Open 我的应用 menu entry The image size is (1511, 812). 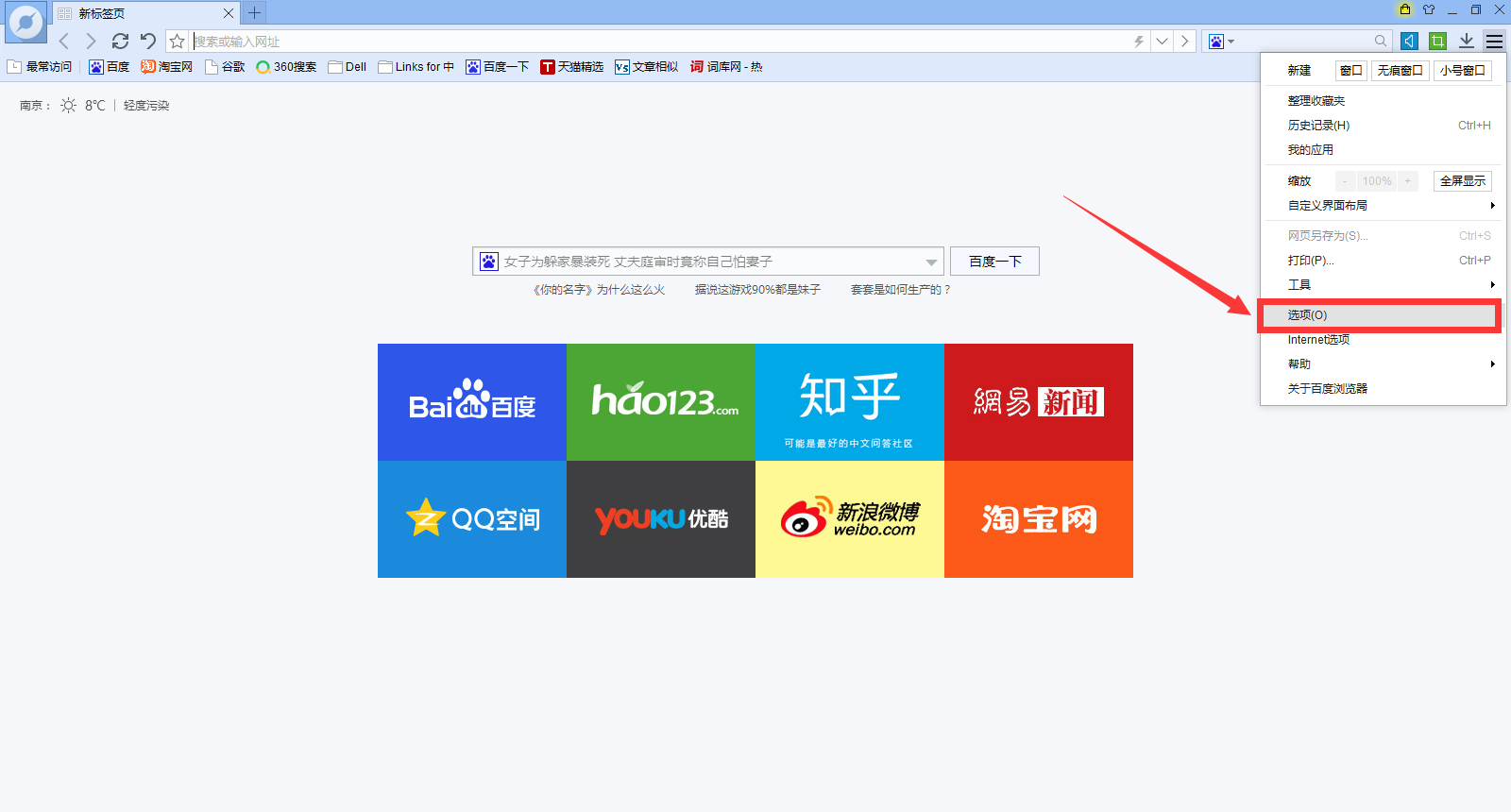tap(1384, 149)
